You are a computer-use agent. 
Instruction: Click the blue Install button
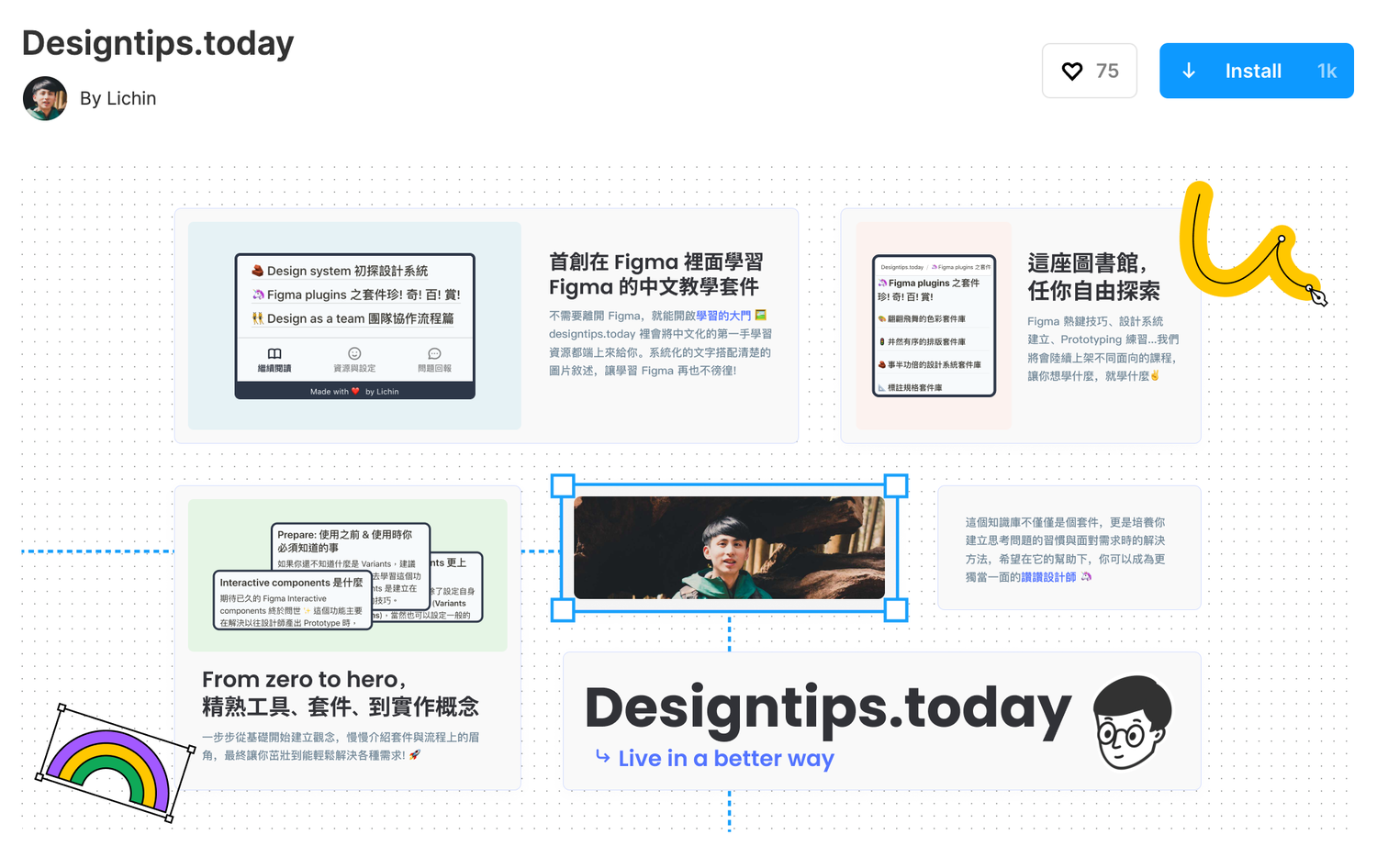[1256, 71]
